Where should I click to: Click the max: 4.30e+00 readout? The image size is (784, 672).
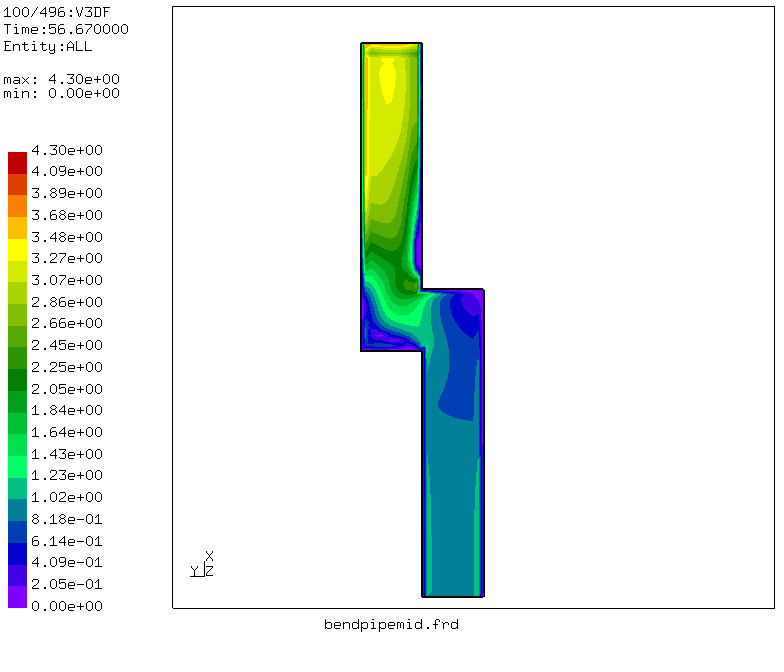pos(62,79)
